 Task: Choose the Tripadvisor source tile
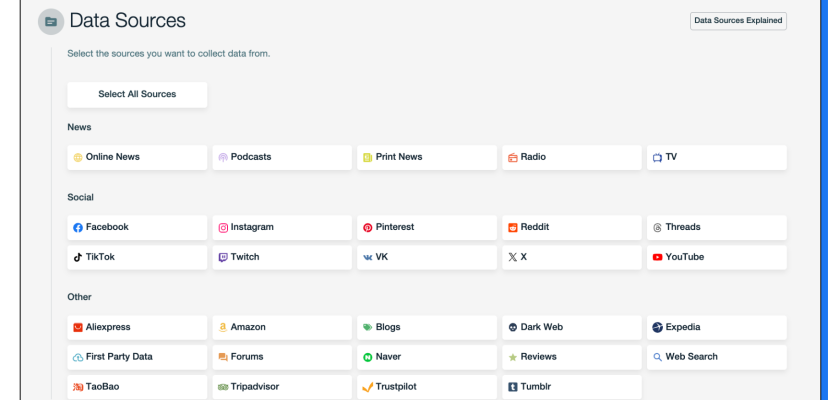(282, 386)
